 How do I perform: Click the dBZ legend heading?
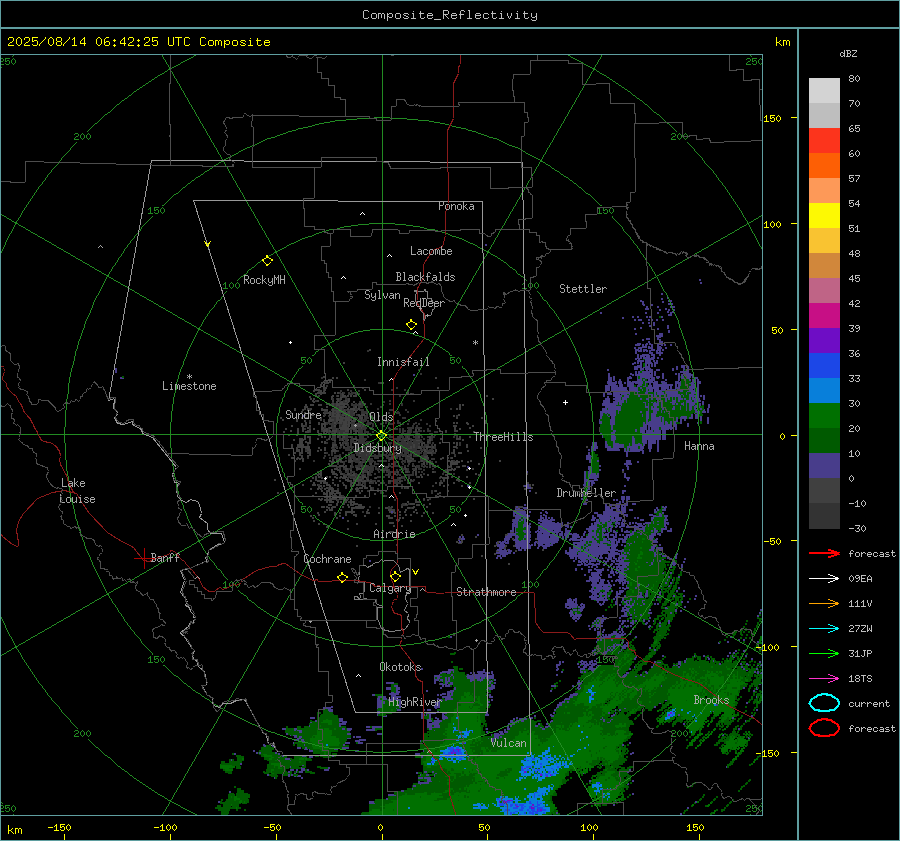point(848,54)
